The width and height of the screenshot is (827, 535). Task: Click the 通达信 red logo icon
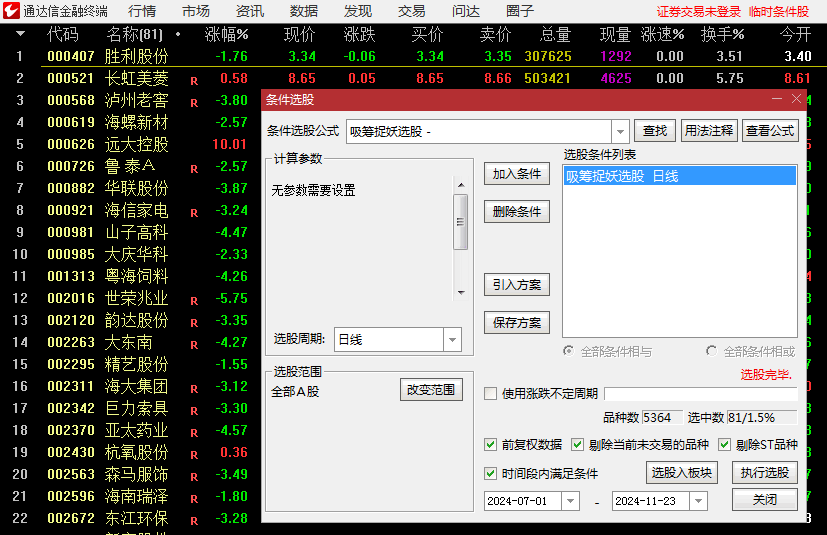11,11
